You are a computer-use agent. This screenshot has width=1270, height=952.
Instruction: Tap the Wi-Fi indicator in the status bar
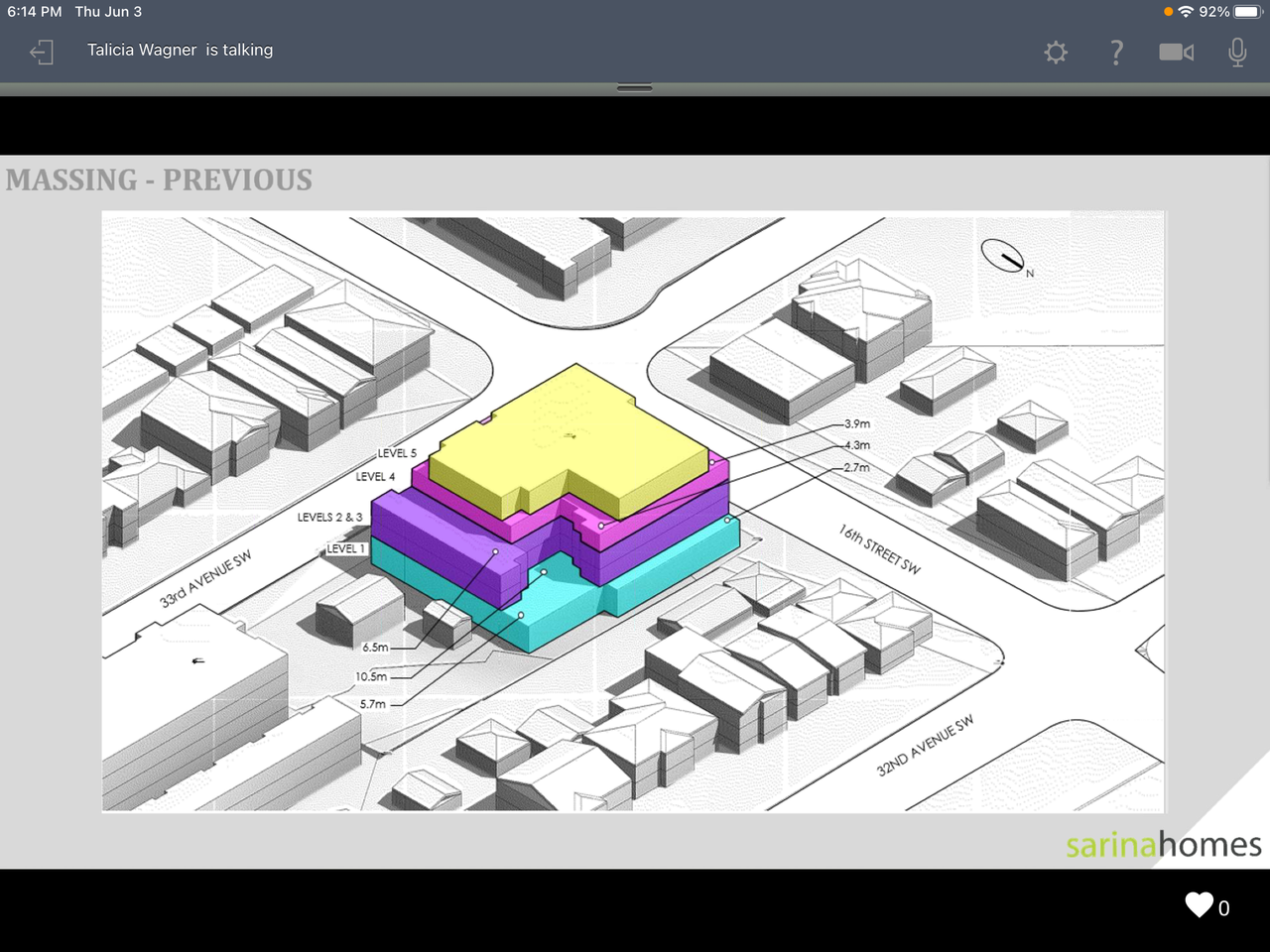click(1186, 12)
